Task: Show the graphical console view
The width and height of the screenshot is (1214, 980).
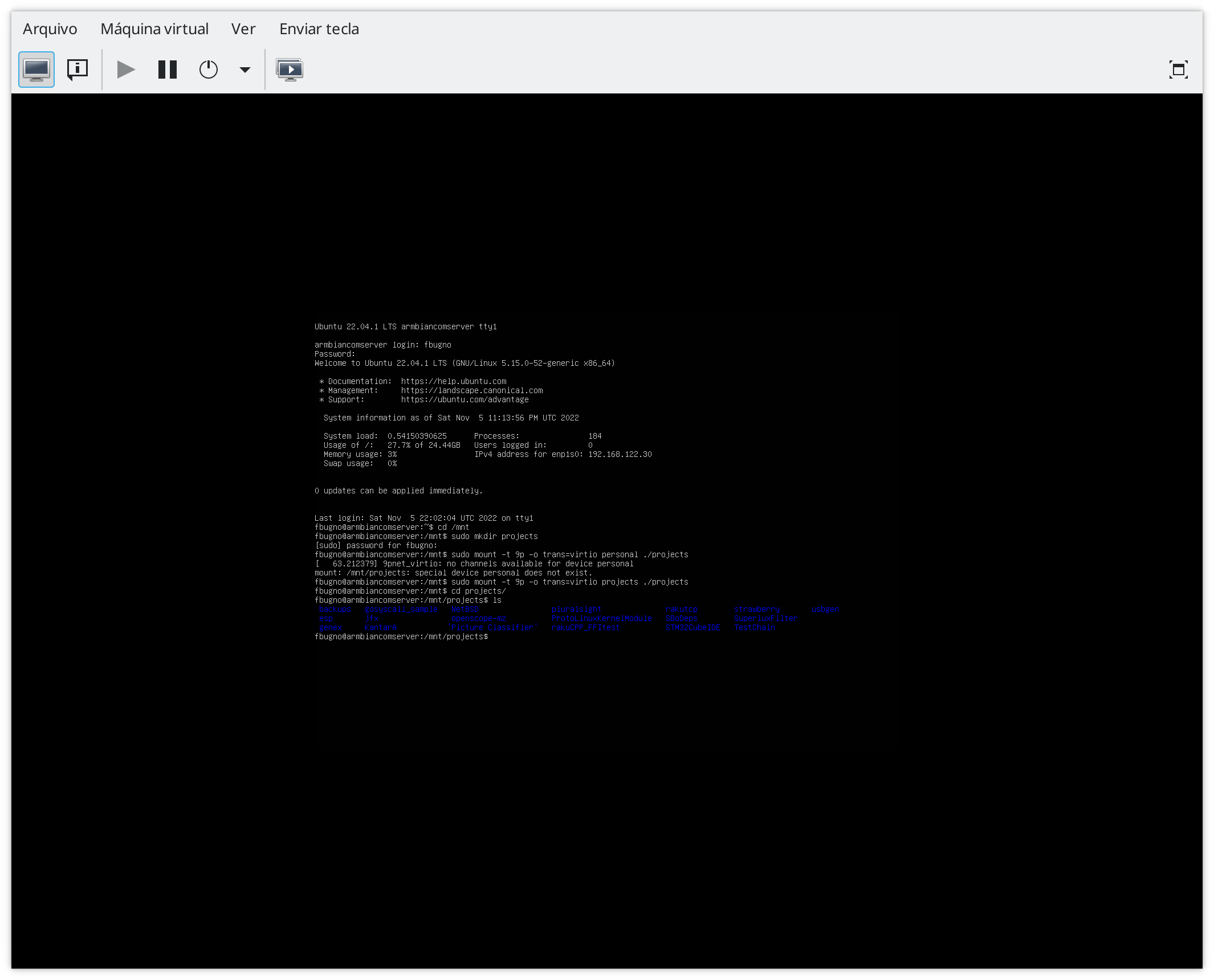Action: coord(36,70)
